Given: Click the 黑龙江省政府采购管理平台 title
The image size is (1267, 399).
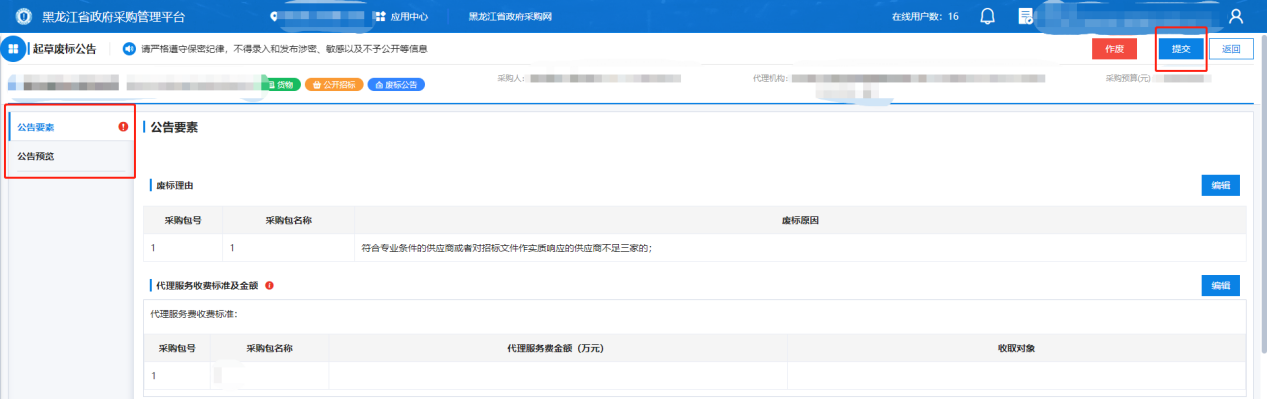Looking at the screenshot, I should pos(113,17).
